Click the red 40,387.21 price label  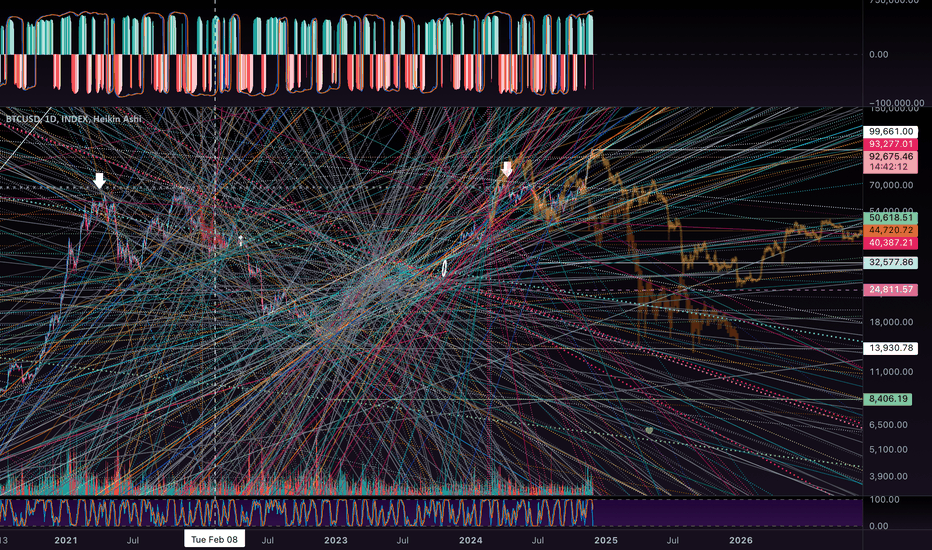(x=890, y=243)
